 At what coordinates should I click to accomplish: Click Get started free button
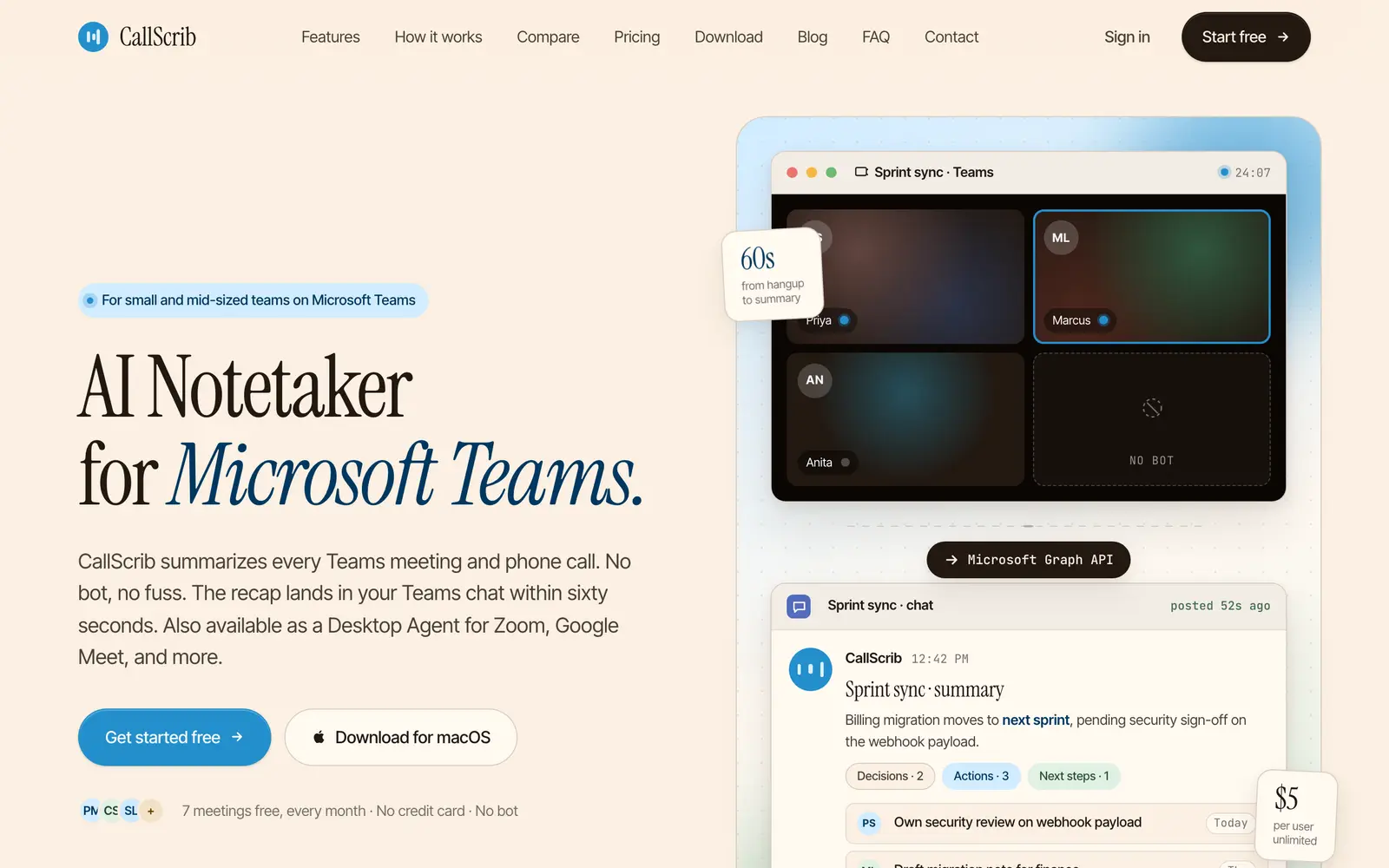tap(174, 737)
